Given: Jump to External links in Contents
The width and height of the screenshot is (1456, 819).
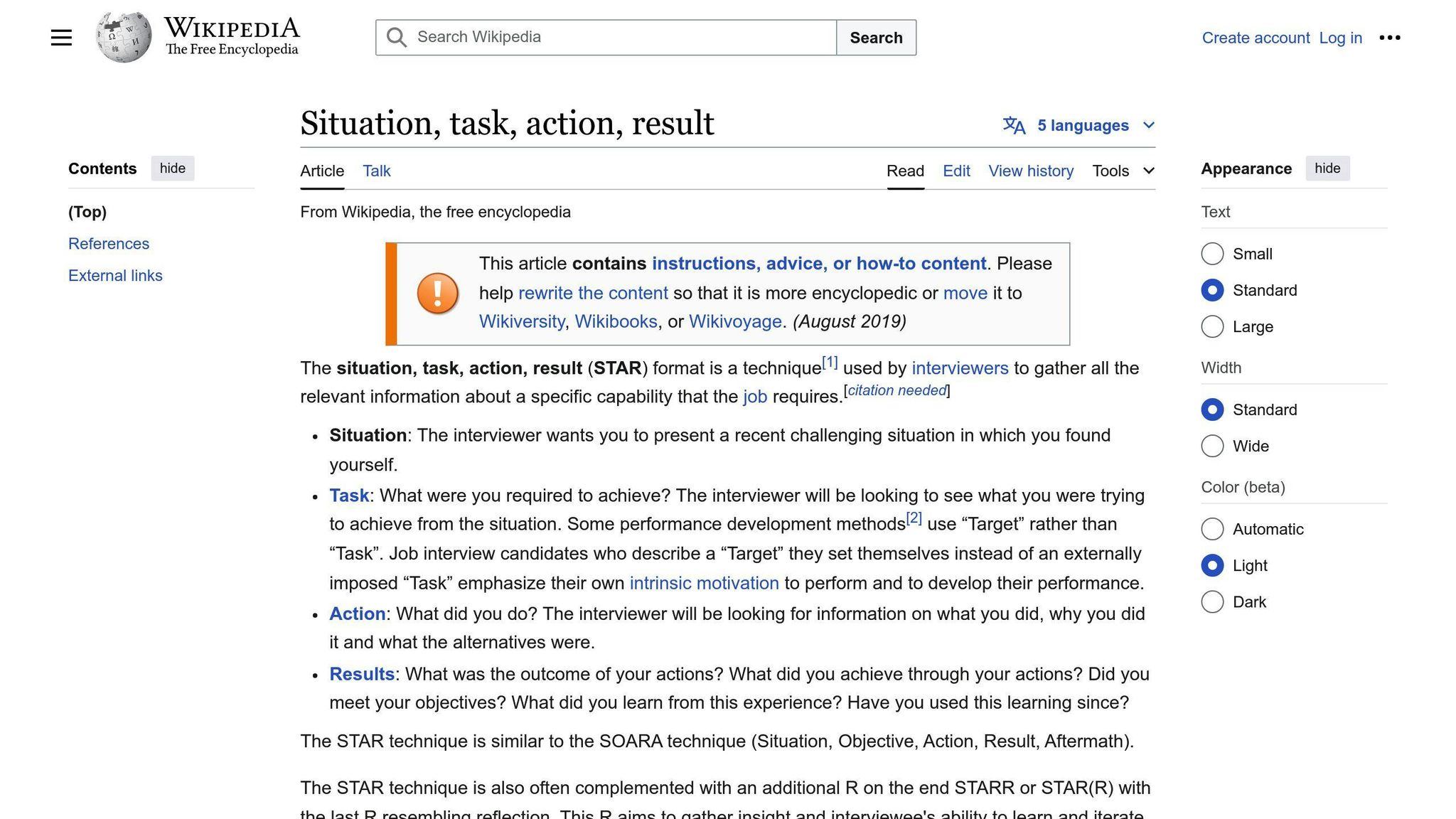Looking at the screenshot, I should click(x=115, y=276).
